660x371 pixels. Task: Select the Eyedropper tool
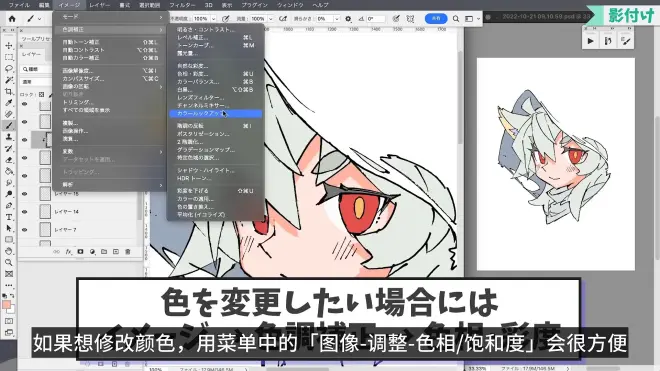(x=9, y=103)
